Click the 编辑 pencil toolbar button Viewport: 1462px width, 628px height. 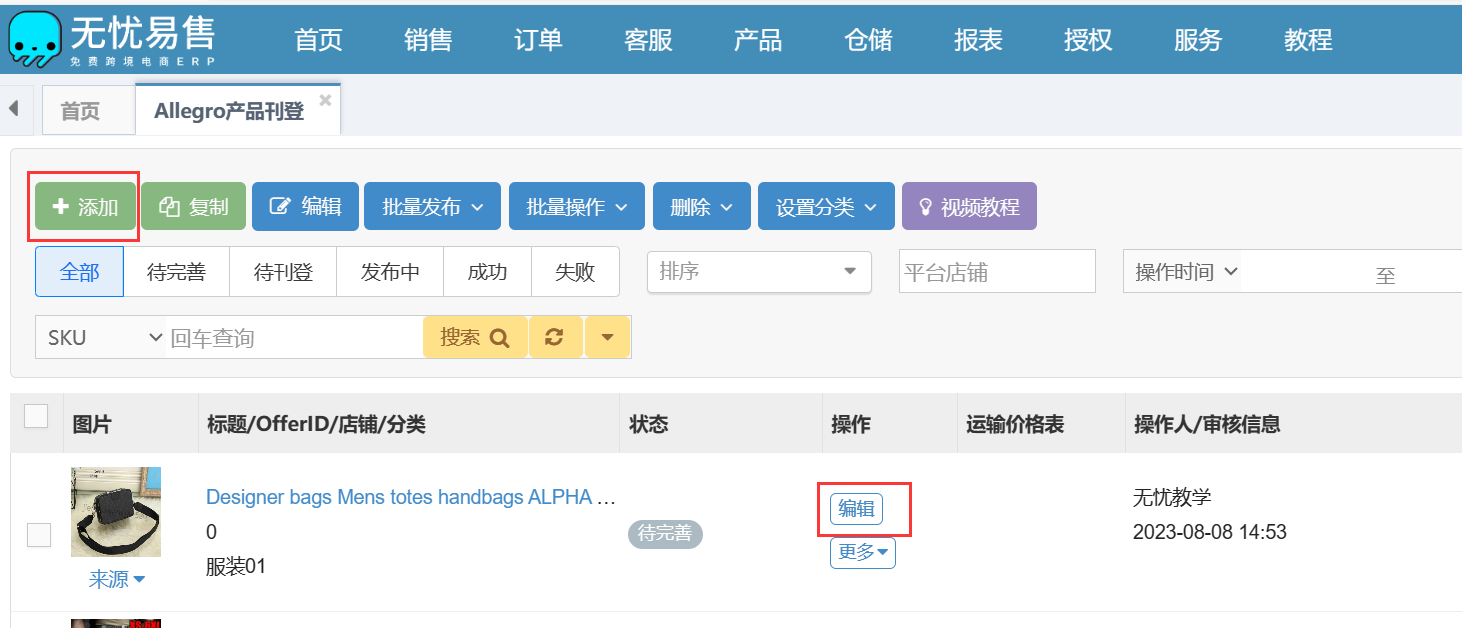click(305, 207)
